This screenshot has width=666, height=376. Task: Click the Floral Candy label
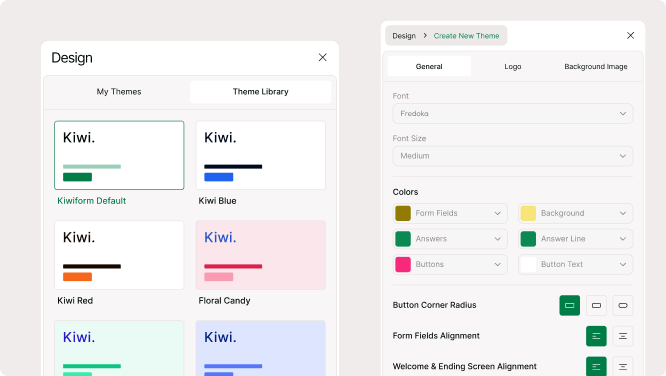[x=224, y=300]
